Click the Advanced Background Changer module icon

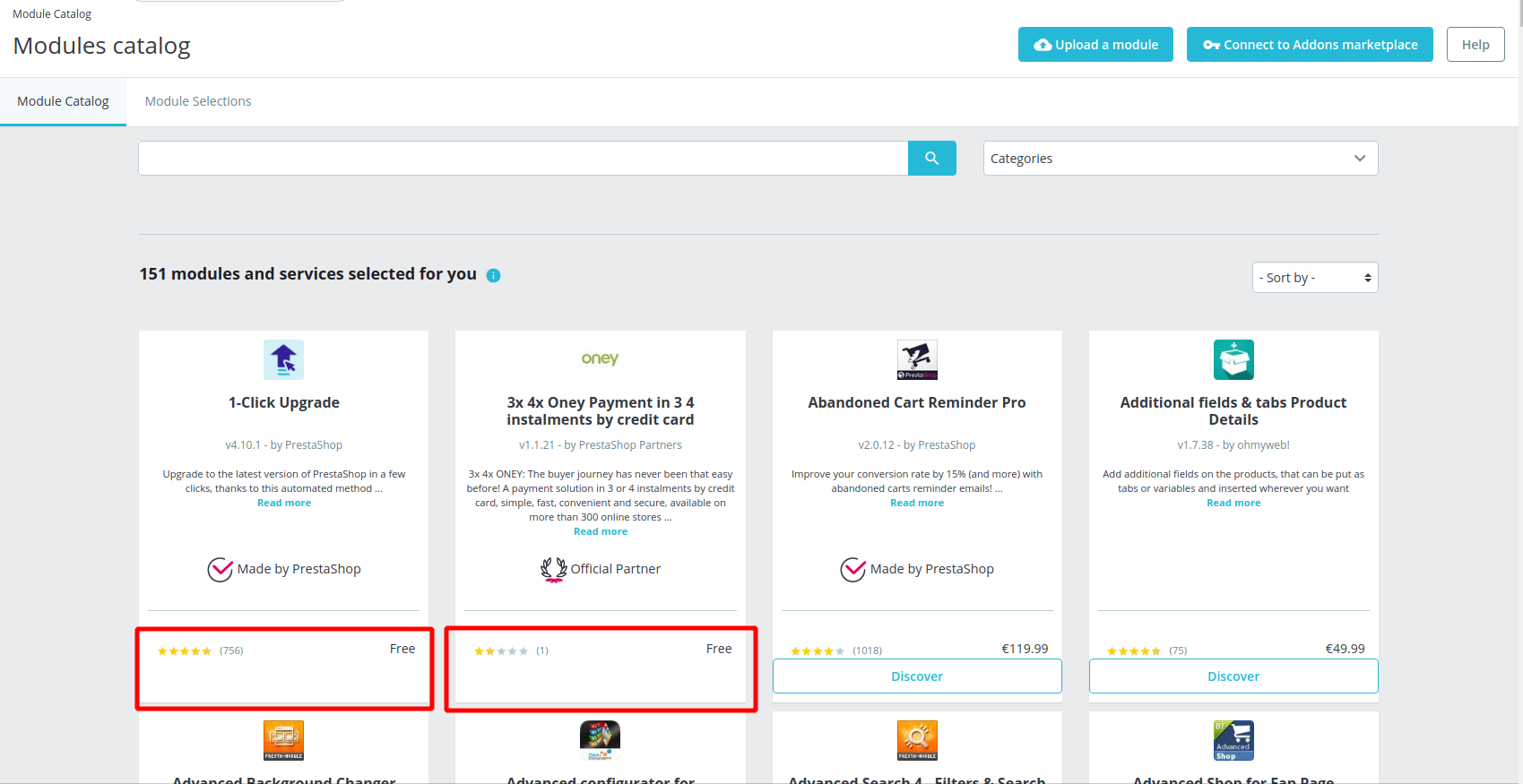tap(283, 740)
